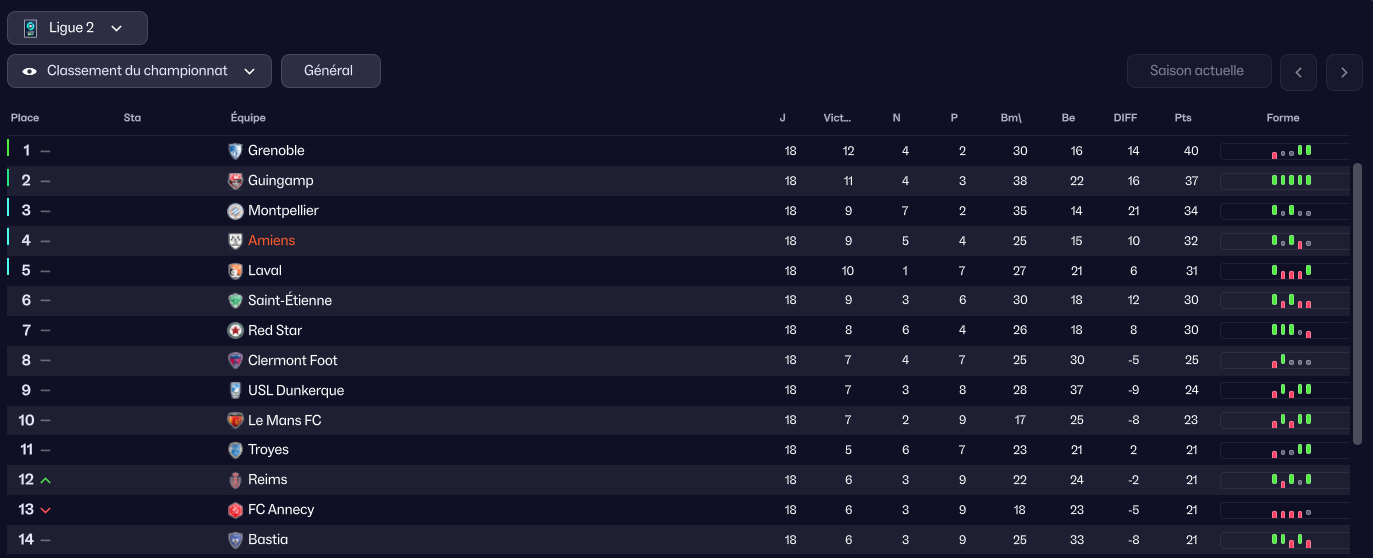Click the Ligue 2 competition logo icon
1373x558 pixels.
tap(30, 28)
